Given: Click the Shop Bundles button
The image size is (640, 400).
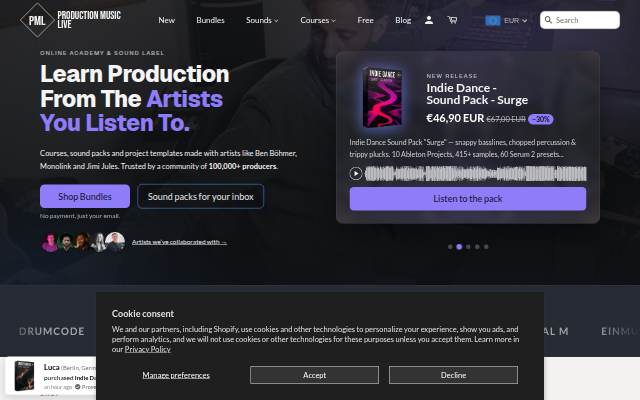Looking at the screenshot, I should [x=85, y=196].
